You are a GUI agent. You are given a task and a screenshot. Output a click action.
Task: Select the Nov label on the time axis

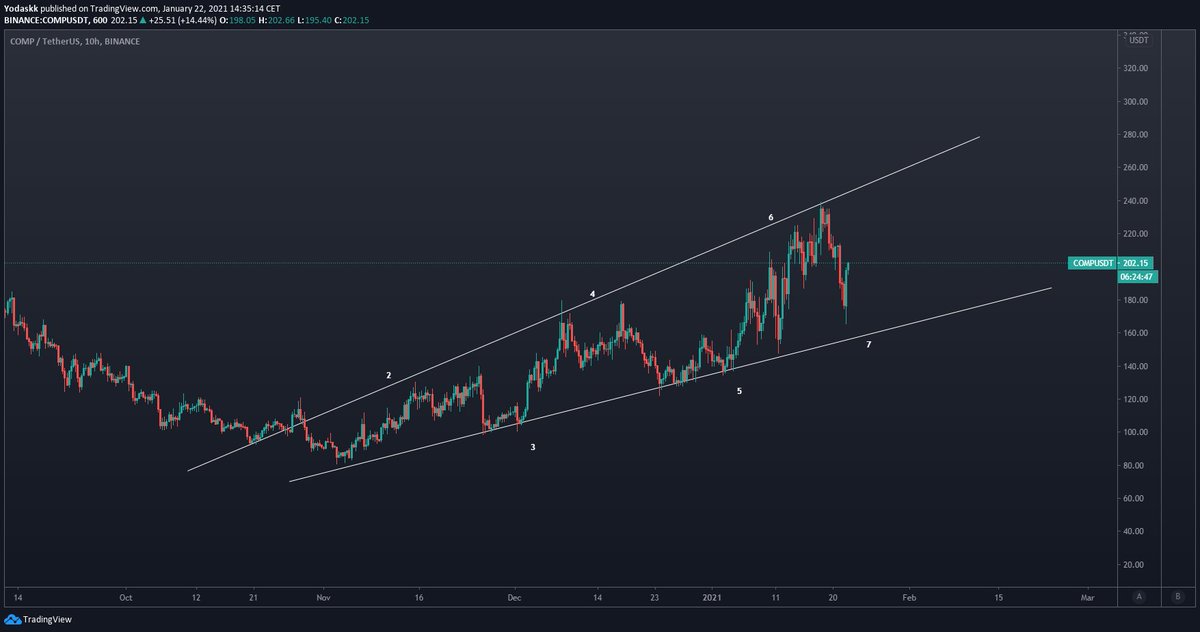(x=323, y=597)
